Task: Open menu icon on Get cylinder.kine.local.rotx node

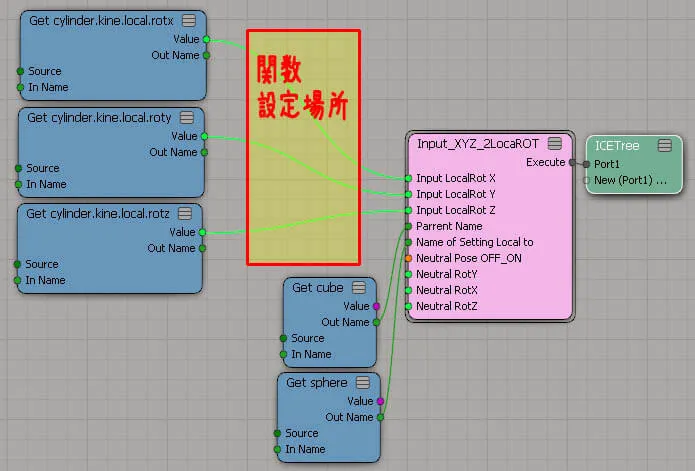Action: coord(189,20)
